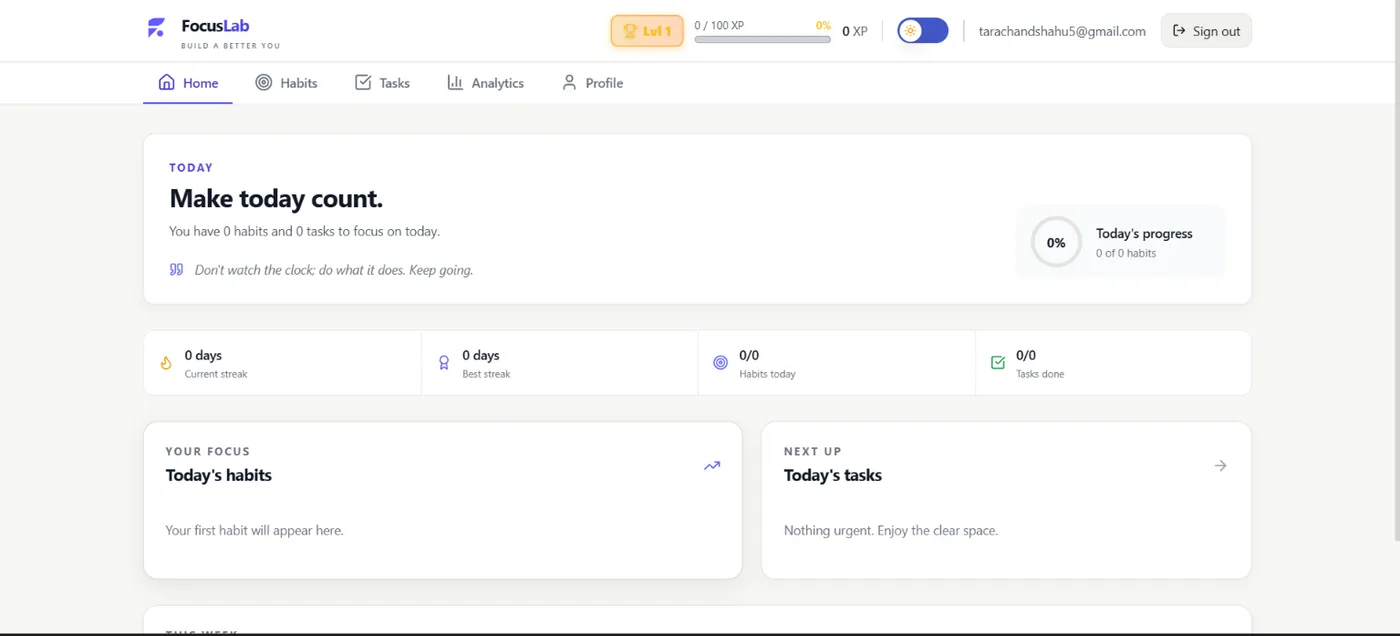Viewport: 1400px width, 636px height.
Task: Click 'Nothing urgent. Enjoy the clear space.' text
Action: point(891,530)
